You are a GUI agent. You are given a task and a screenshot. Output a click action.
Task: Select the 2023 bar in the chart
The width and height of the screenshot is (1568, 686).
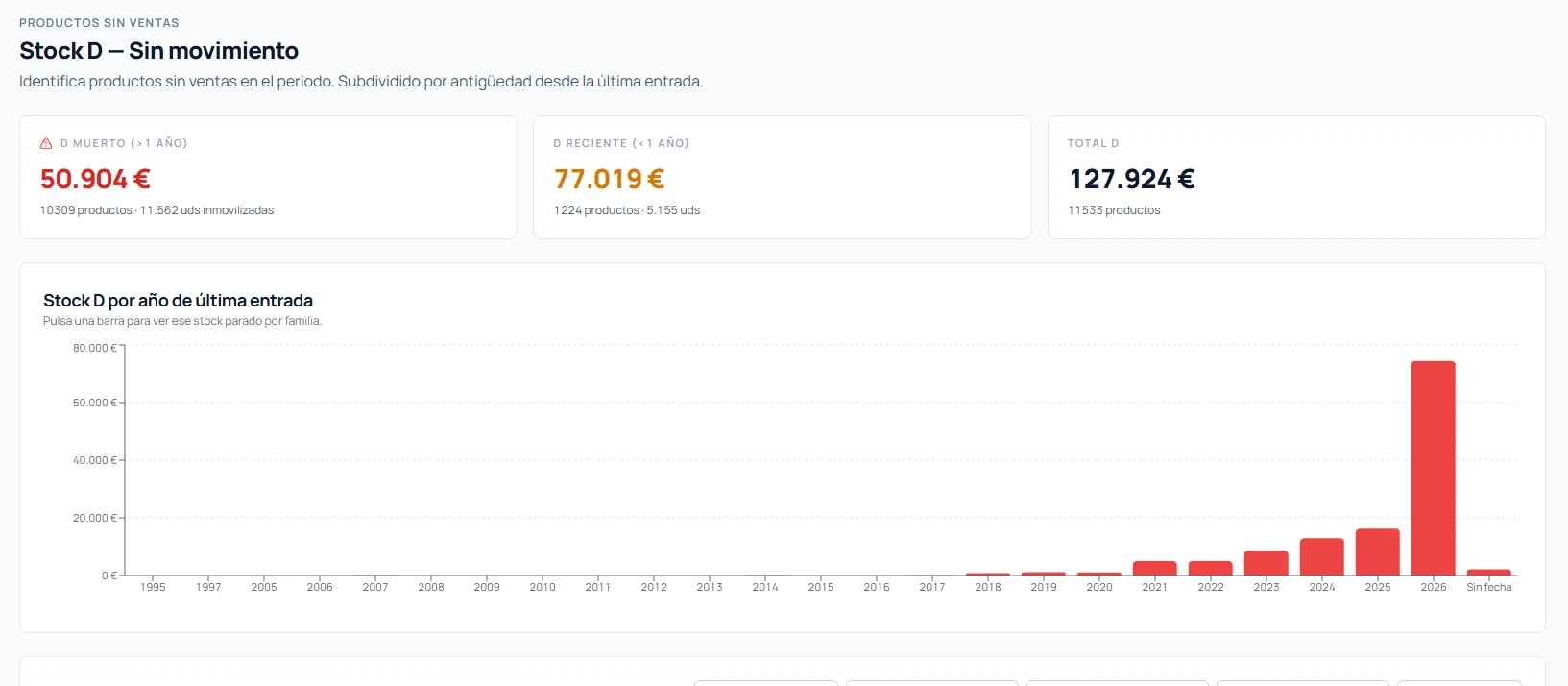tap(1266, 563)
